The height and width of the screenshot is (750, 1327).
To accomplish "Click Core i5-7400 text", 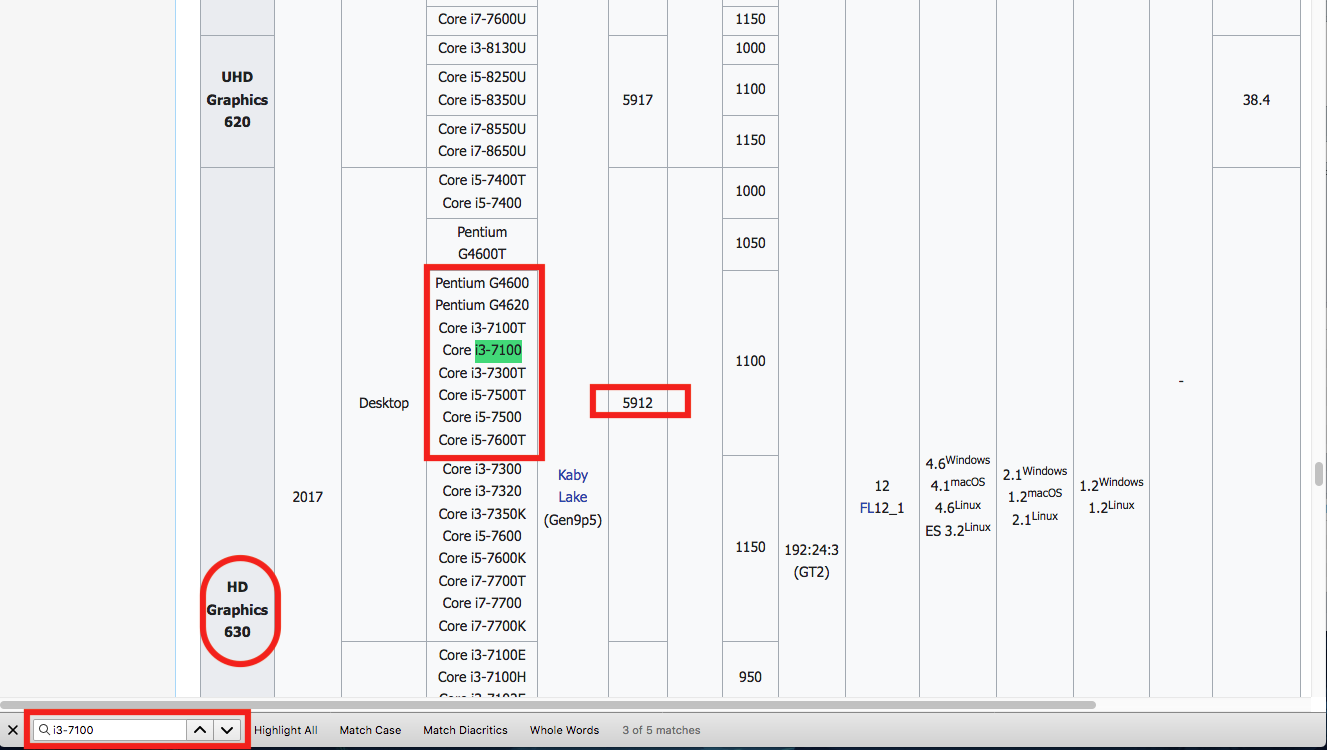I will point(482,203).
